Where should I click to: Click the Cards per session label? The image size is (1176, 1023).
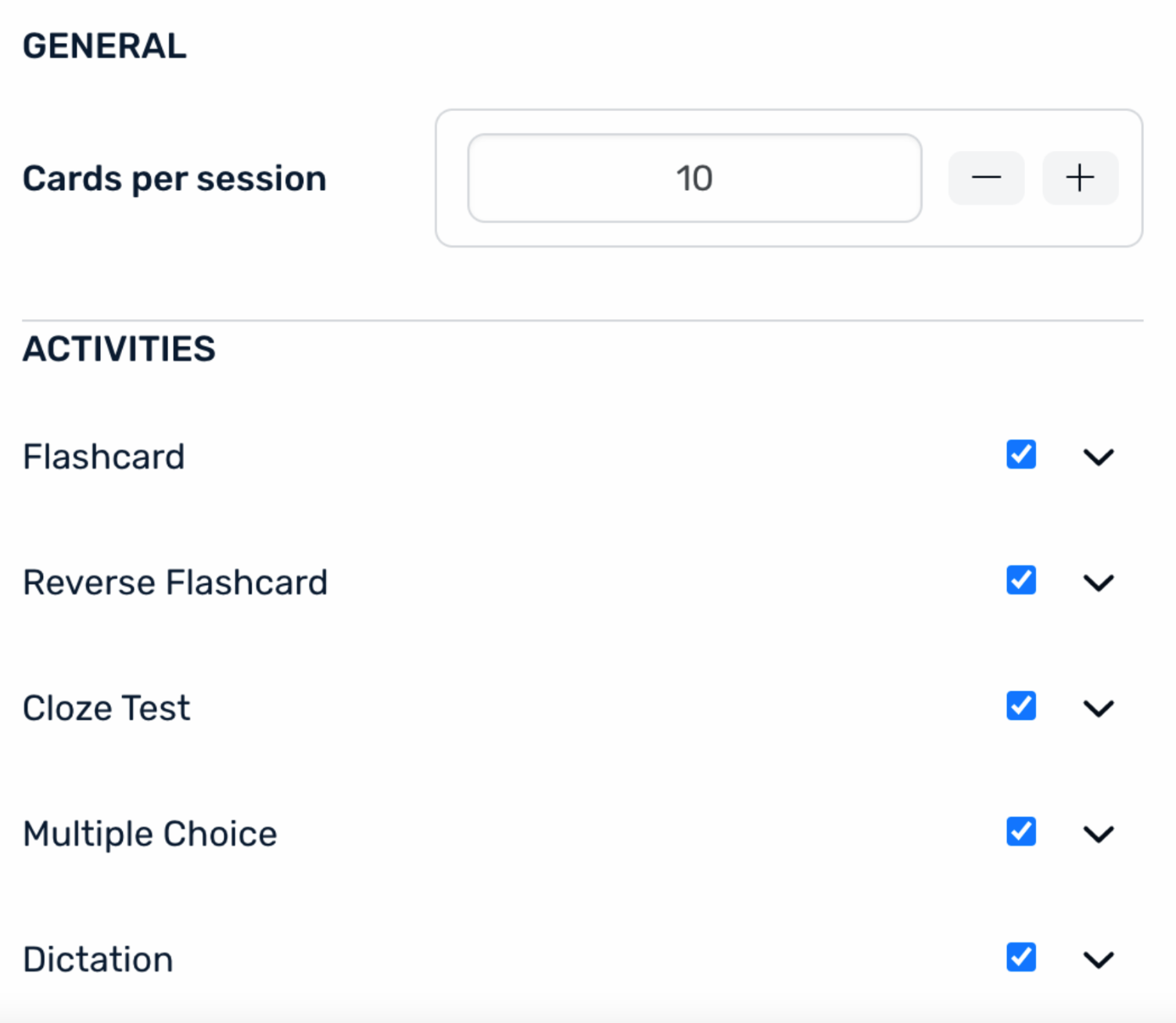click(x=174, y=178)
